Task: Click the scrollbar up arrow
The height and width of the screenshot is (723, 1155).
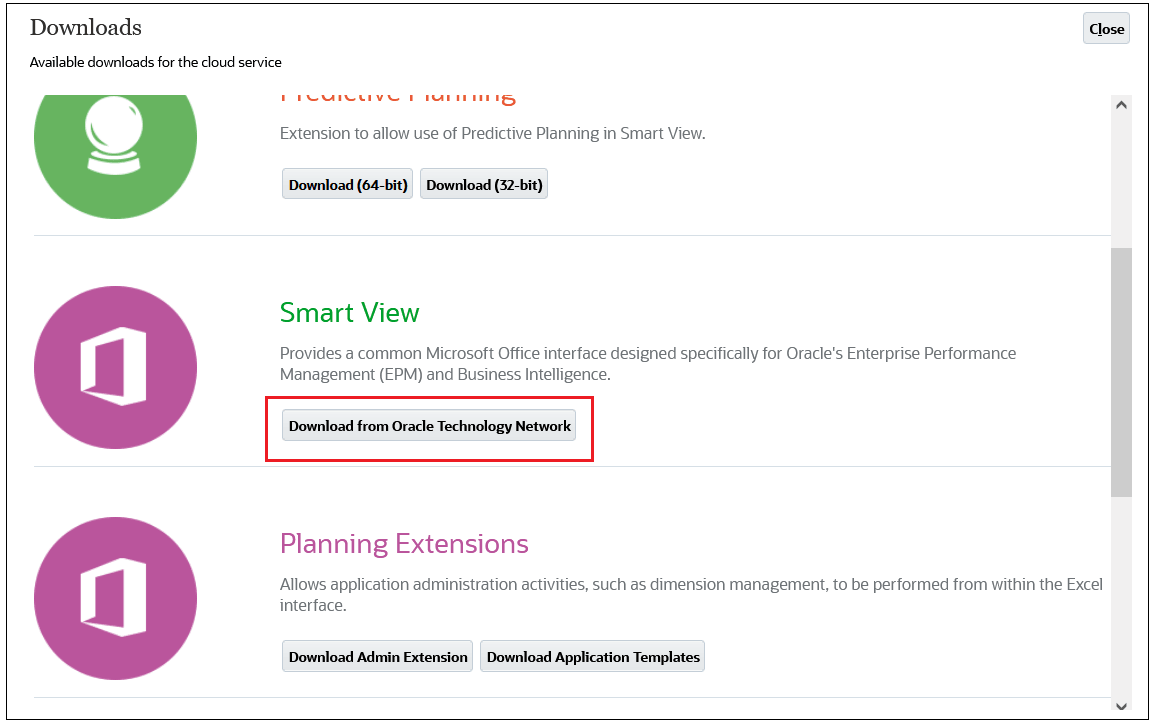Action: tap(1122, 103)
